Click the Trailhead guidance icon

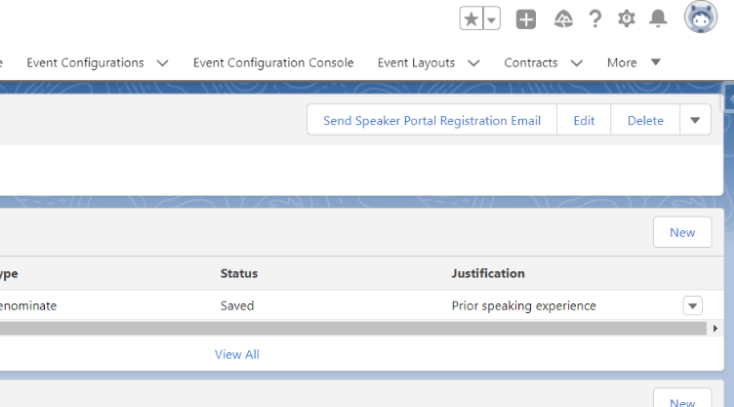click(563, 19)
